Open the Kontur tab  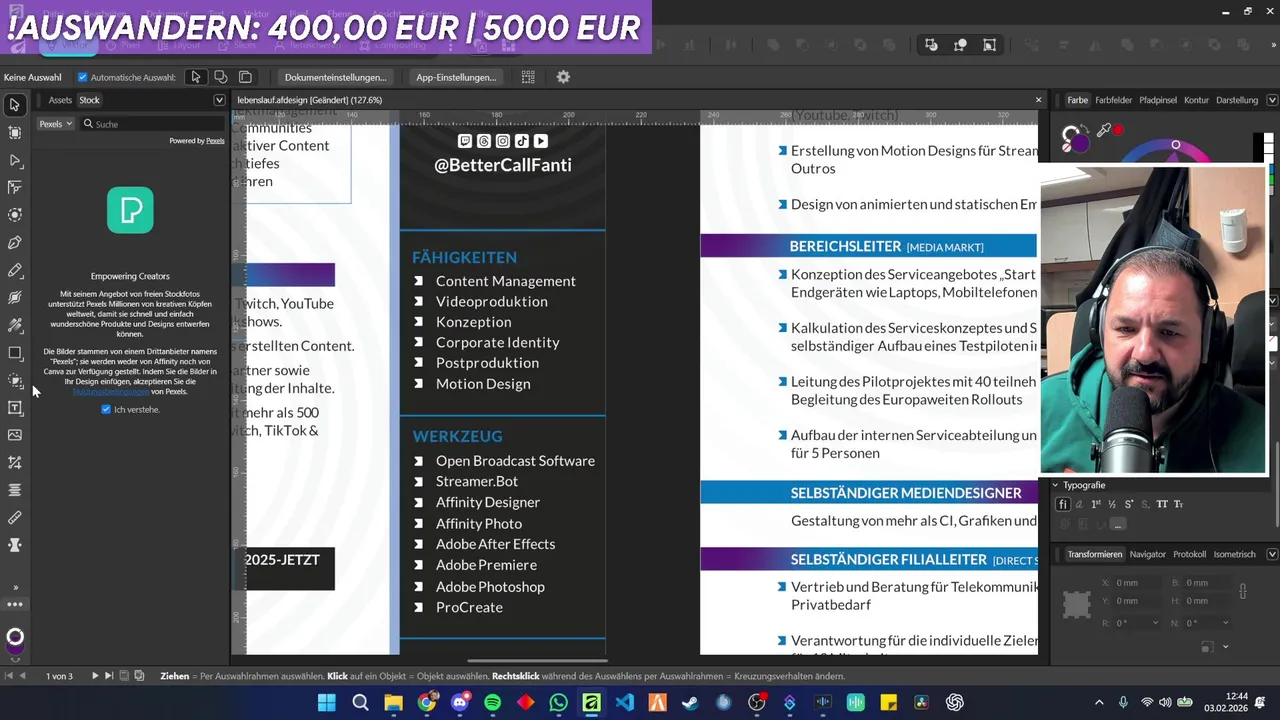click(x=1196, y=100)
